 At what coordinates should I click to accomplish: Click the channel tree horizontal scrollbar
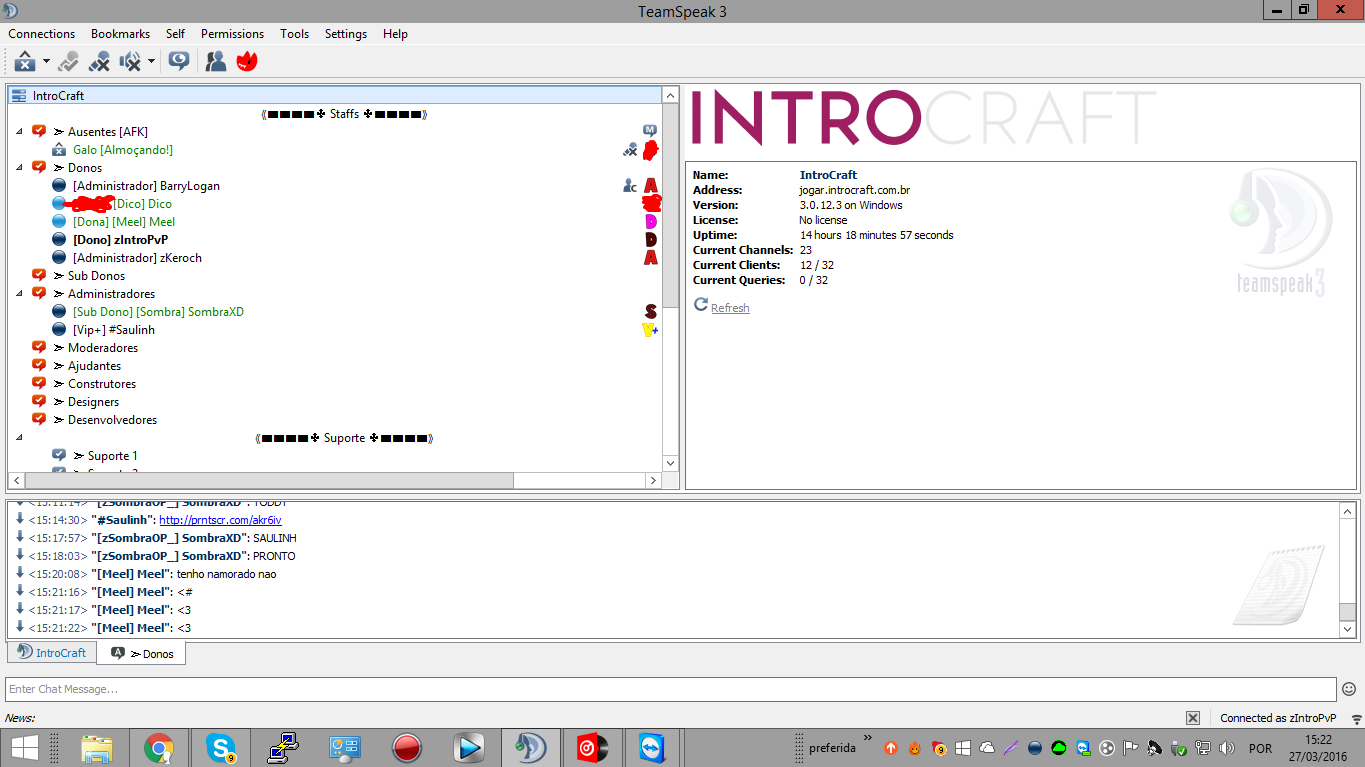(x=270, y=481)
